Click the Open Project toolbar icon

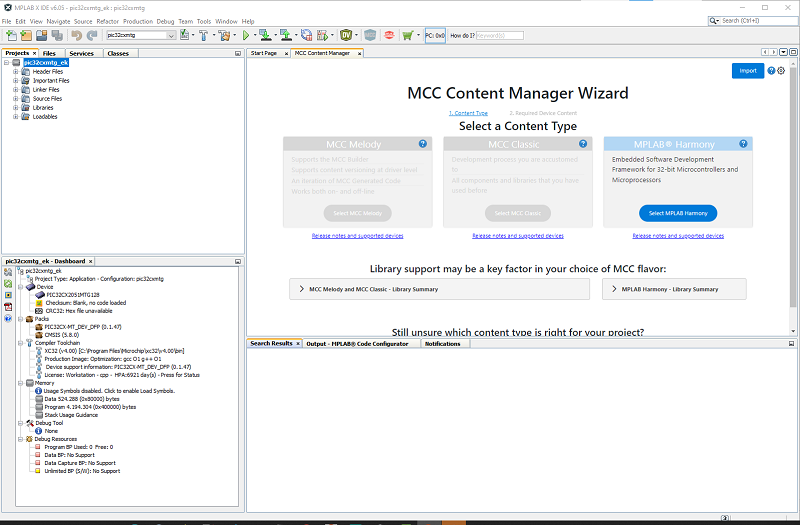tap(42, 35)
